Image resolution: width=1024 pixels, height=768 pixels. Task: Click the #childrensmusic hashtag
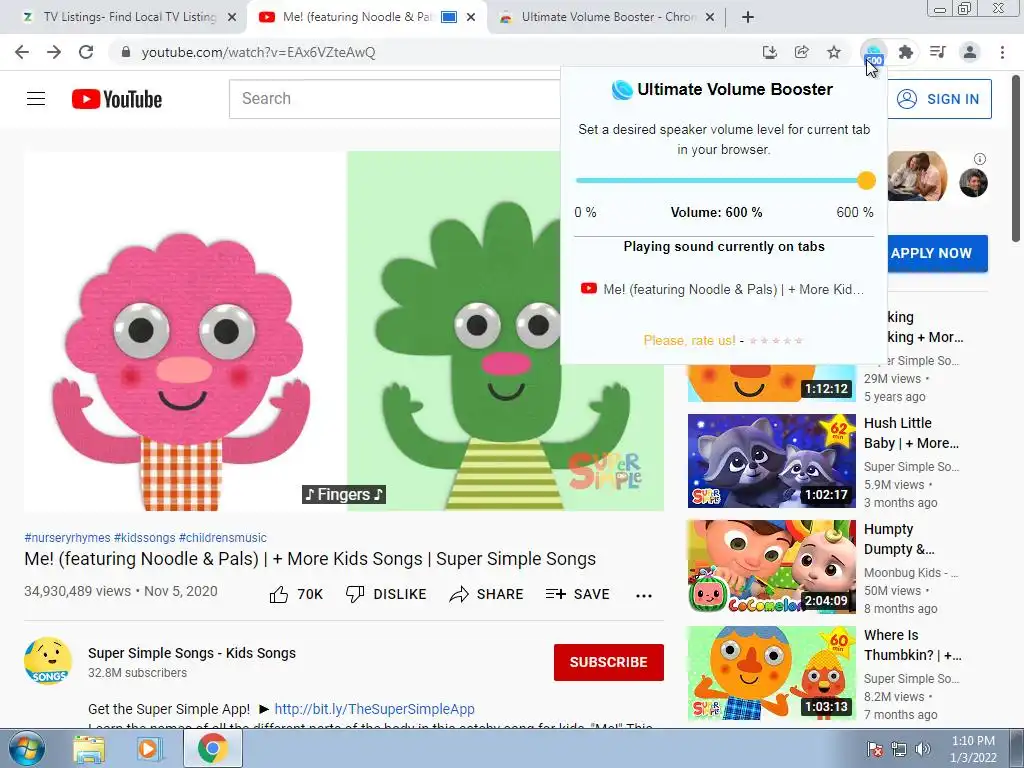point(223,537)
